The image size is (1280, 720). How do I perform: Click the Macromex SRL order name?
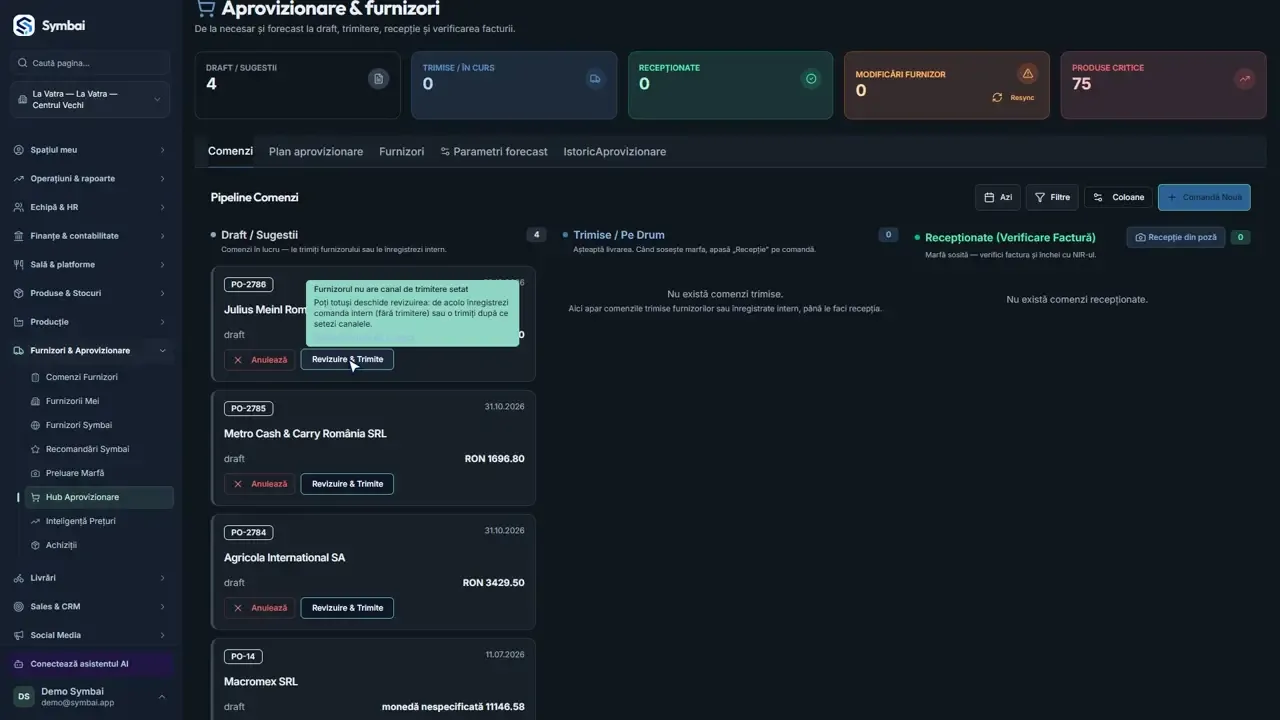(x=261, y=682)
